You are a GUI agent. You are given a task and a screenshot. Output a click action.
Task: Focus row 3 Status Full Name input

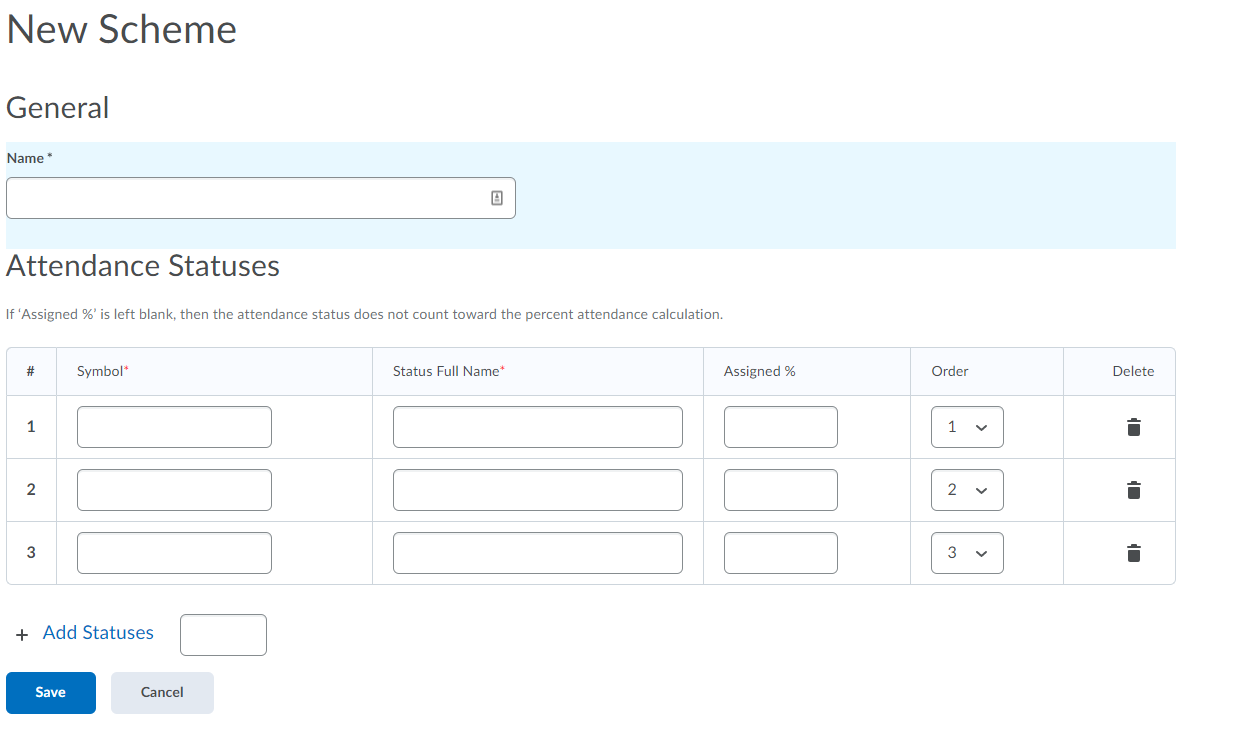coord(537,553)
